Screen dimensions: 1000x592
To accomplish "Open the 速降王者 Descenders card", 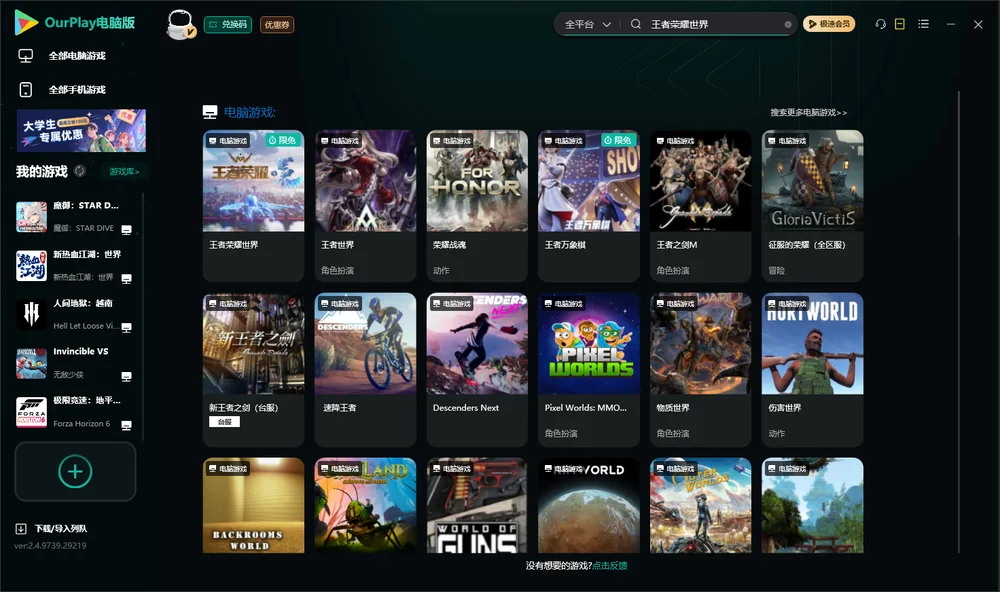I will coord(365,369).
